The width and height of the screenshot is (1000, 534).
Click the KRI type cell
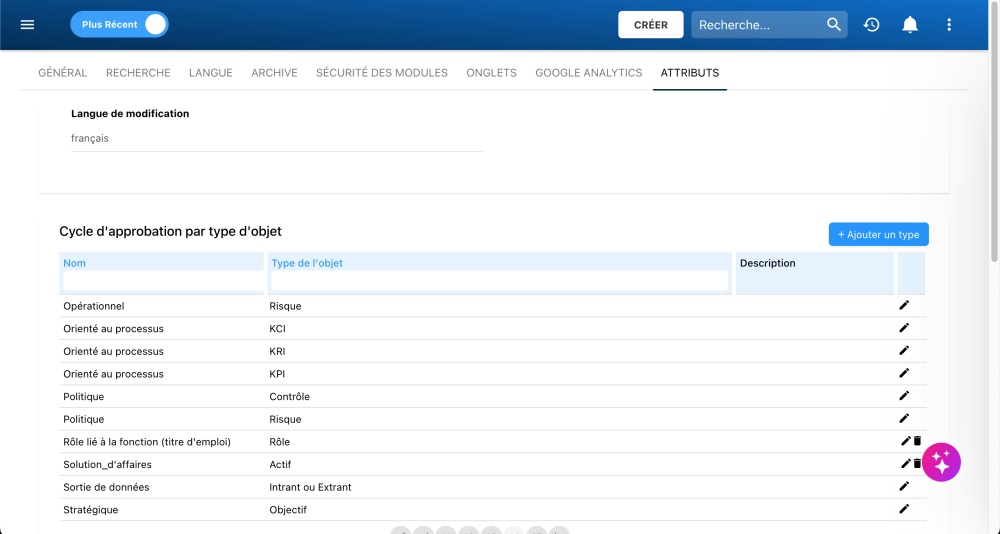(277, 352)
